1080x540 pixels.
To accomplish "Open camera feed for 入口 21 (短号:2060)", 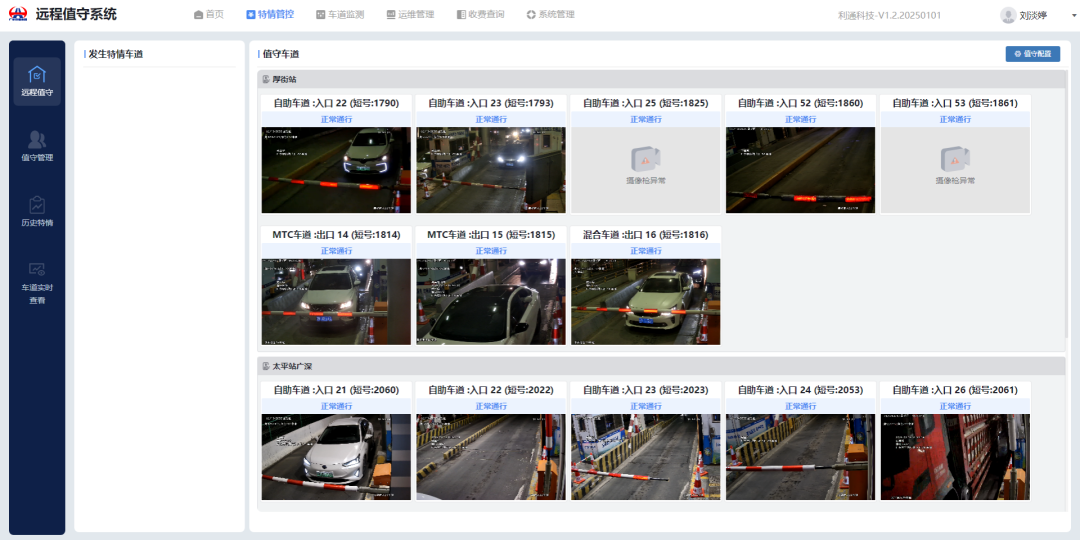I will [x=336, y=457].
